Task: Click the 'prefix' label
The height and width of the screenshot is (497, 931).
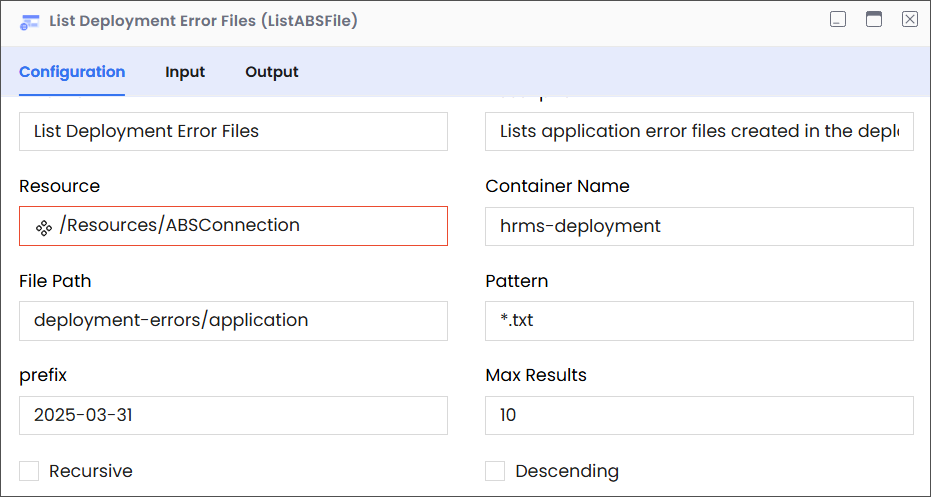Action: pos(43,376)
